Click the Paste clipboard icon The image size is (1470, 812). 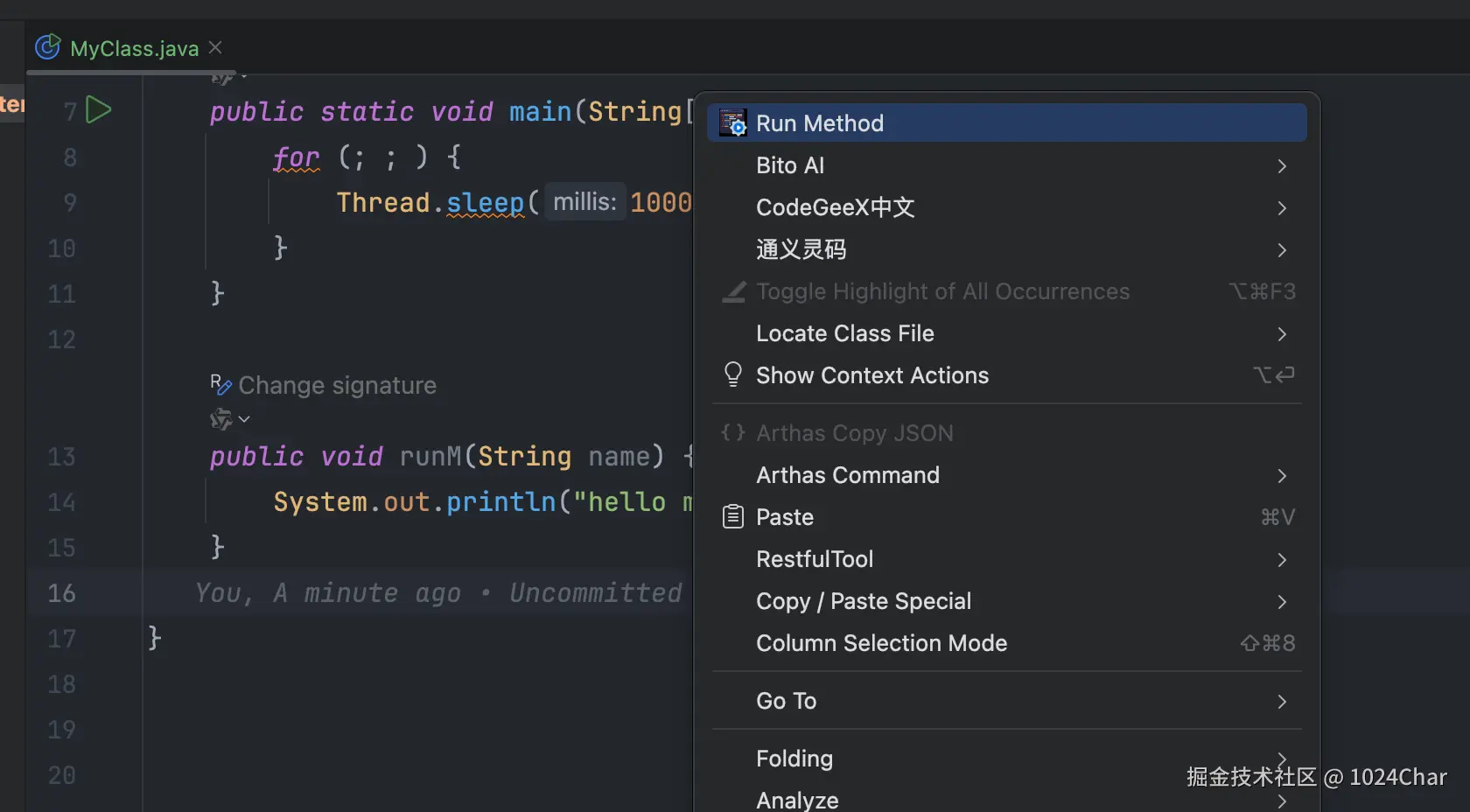click(733, 517)
